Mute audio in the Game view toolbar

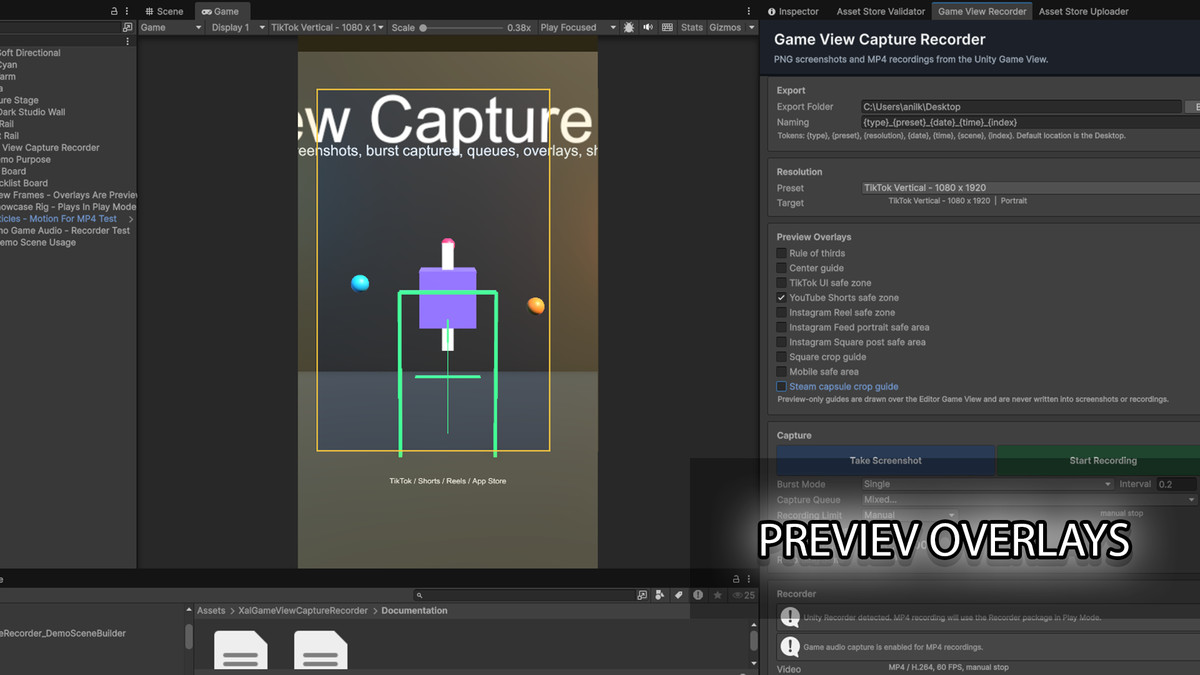[x=647, y=28]
